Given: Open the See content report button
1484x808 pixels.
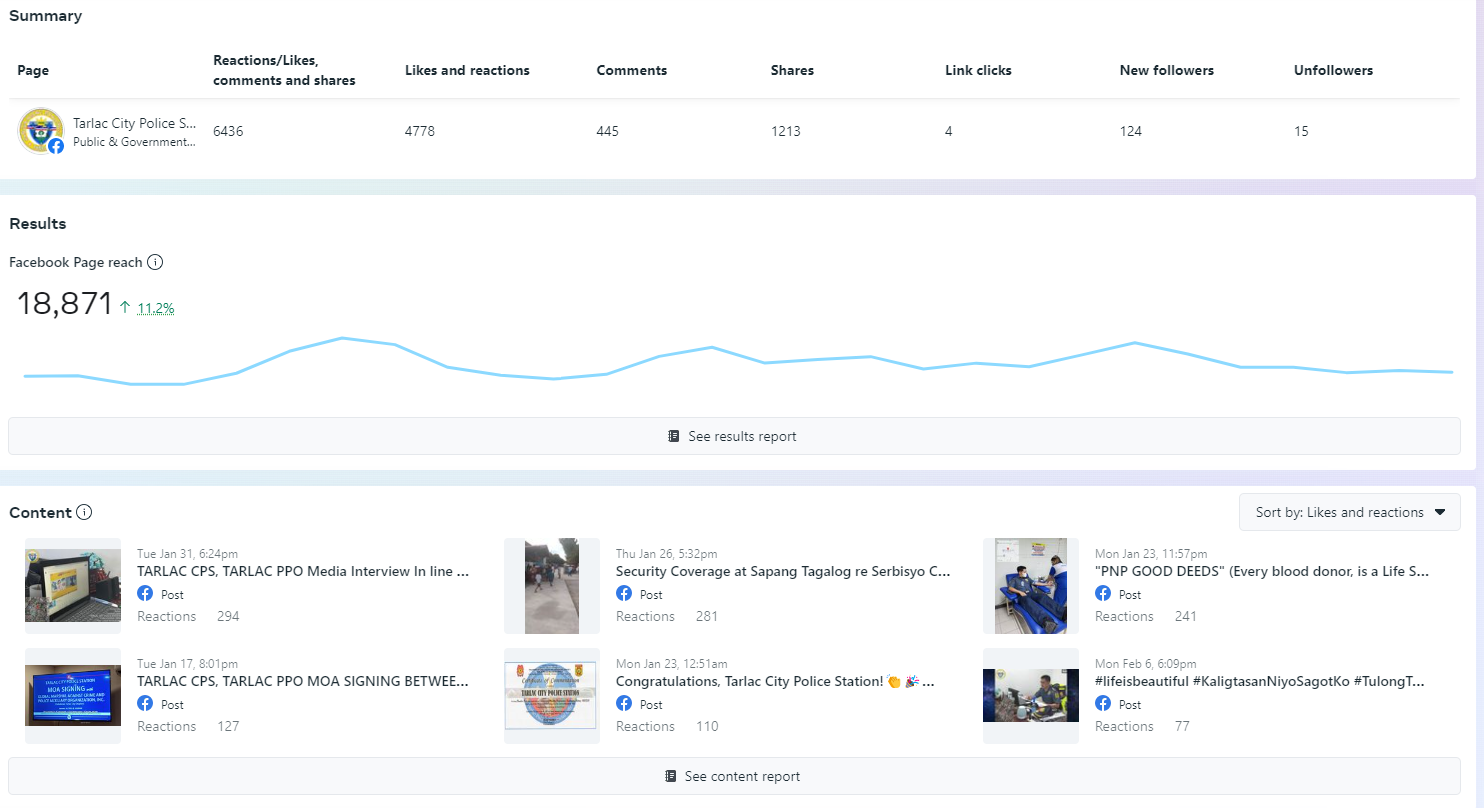Looking at the screenshot, I should click(x=734, y=776).
